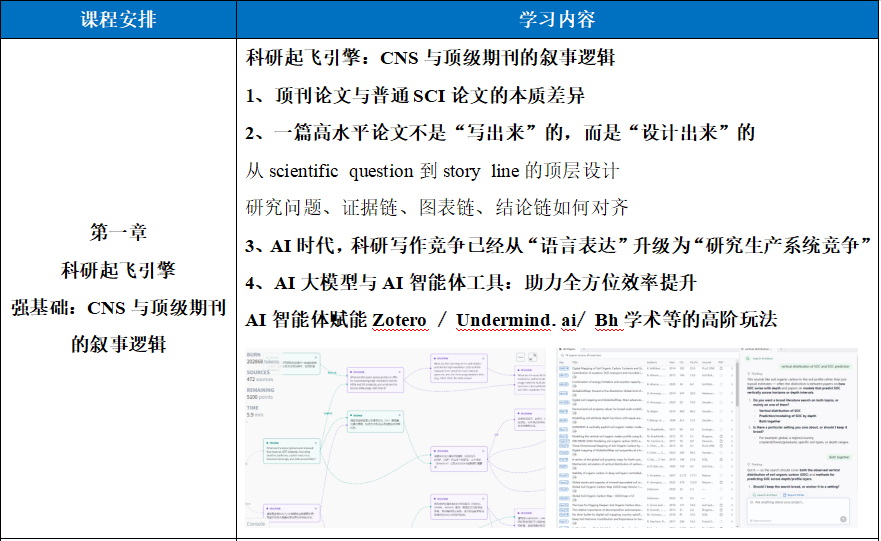Click the 'Ask anything about your project' input
881x541 pixels.
click(x=798, y=511)
